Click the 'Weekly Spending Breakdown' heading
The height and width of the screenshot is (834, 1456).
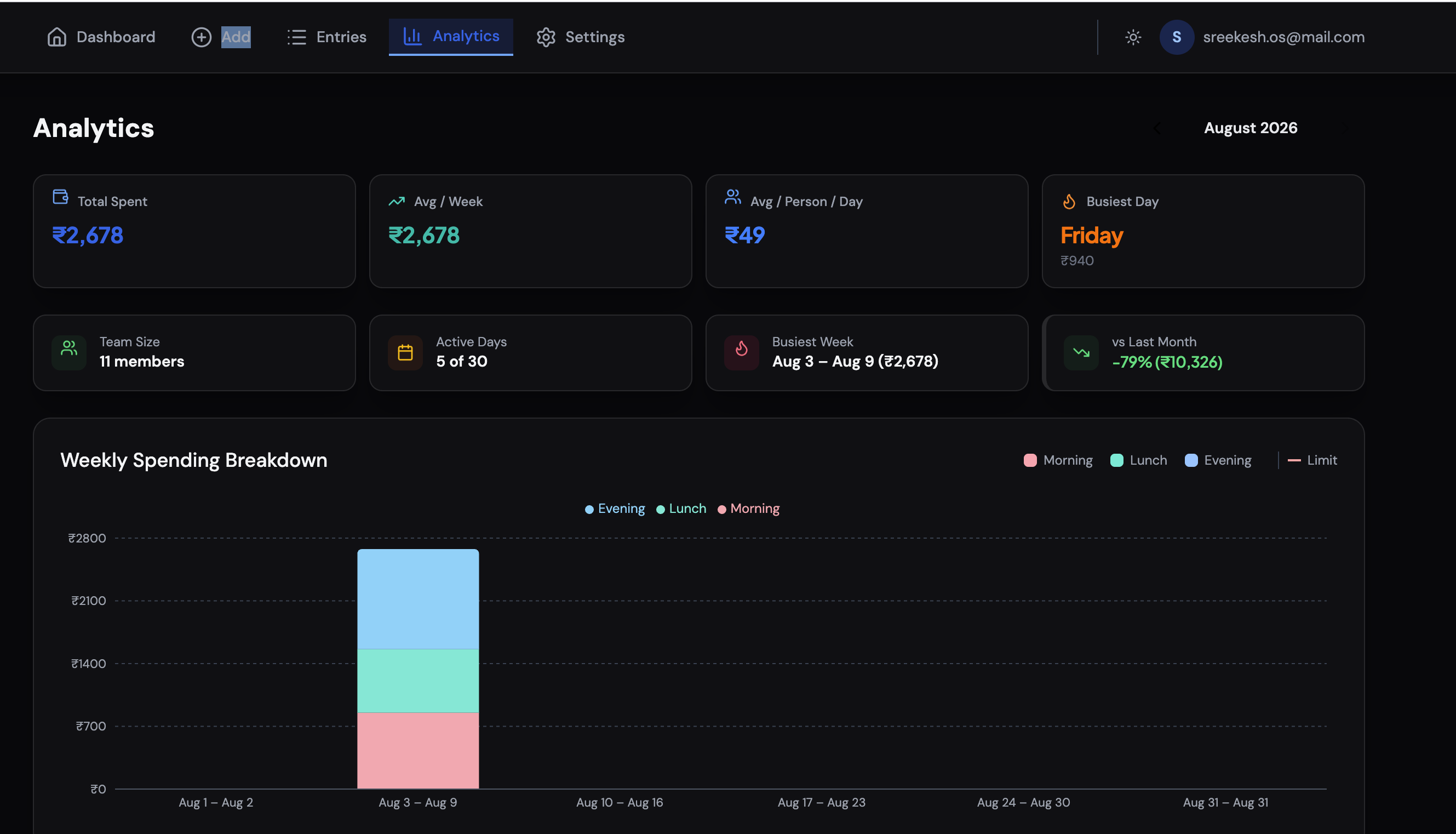coord(193,460)
